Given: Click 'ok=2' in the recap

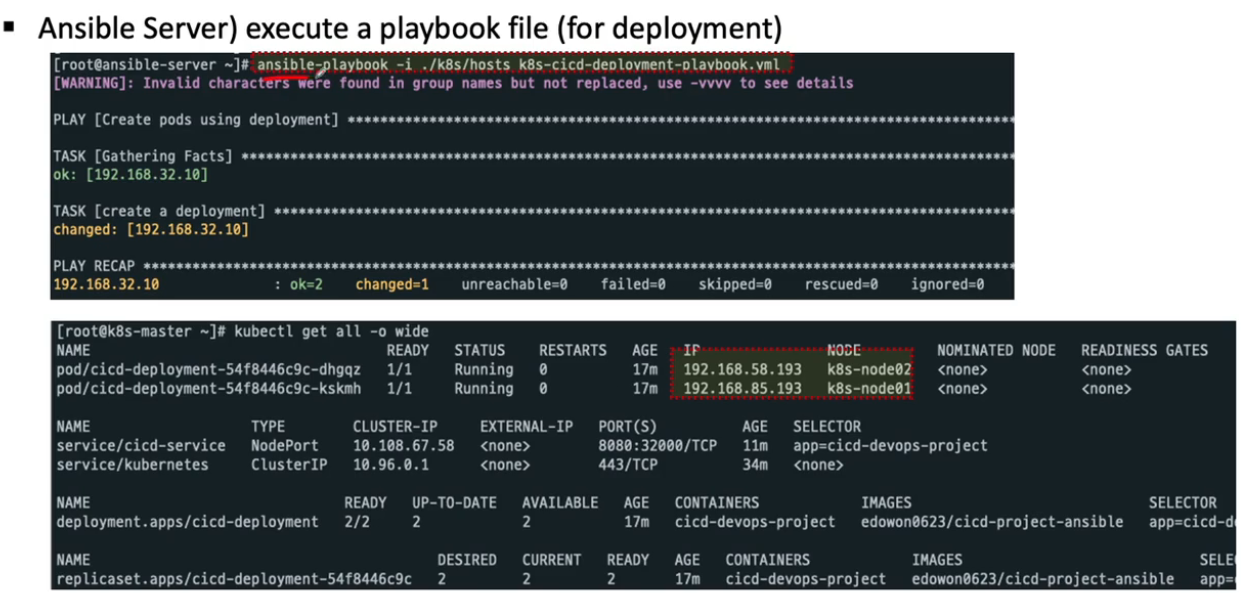Looking at the screenshot, I should tap(307, 285).
